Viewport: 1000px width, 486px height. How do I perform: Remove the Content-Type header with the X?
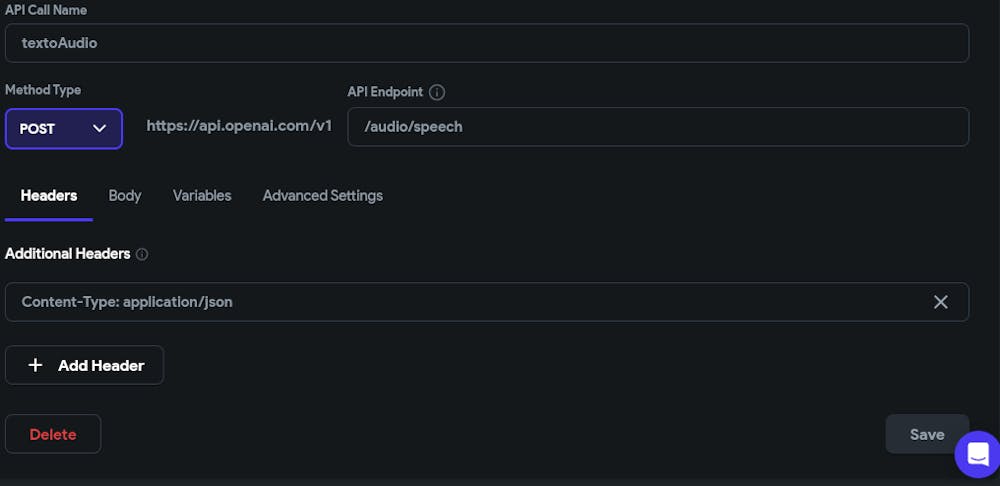pos(940,302)
